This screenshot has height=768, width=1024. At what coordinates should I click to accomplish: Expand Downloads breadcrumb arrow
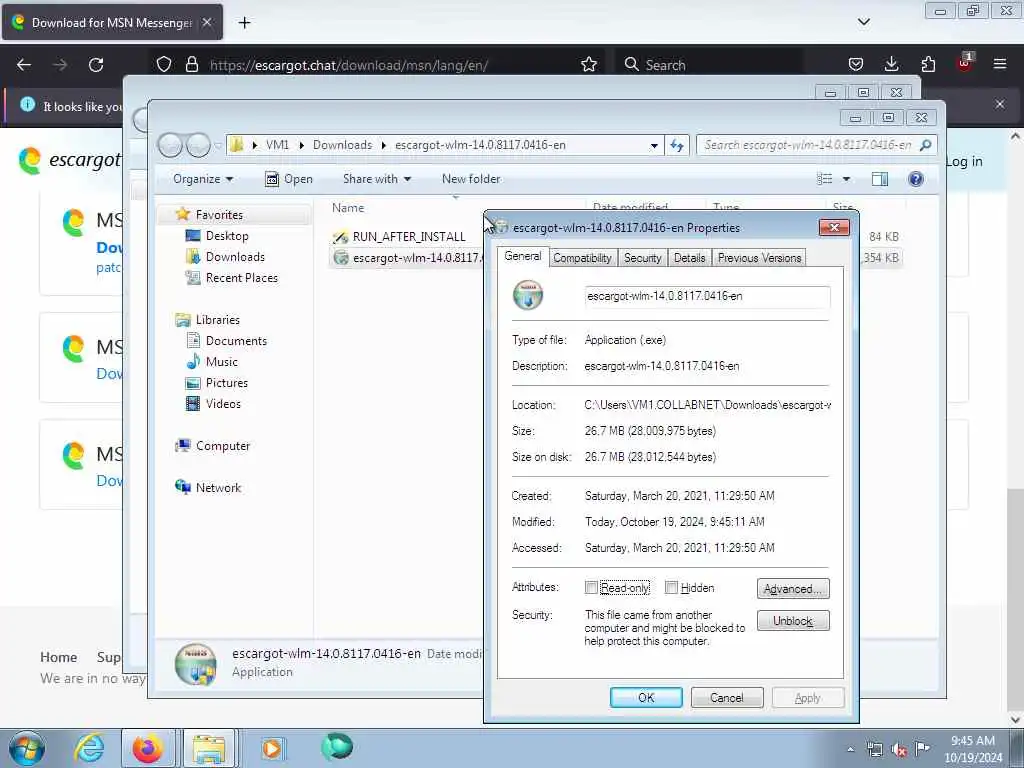(x=383, y=145)
